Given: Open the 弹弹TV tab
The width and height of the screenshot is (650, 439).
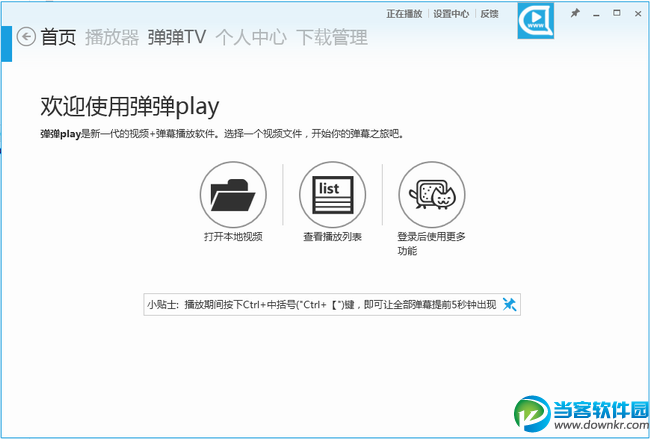Looking at the screenshot, I should pyautogui.click(x=177, y=37).
